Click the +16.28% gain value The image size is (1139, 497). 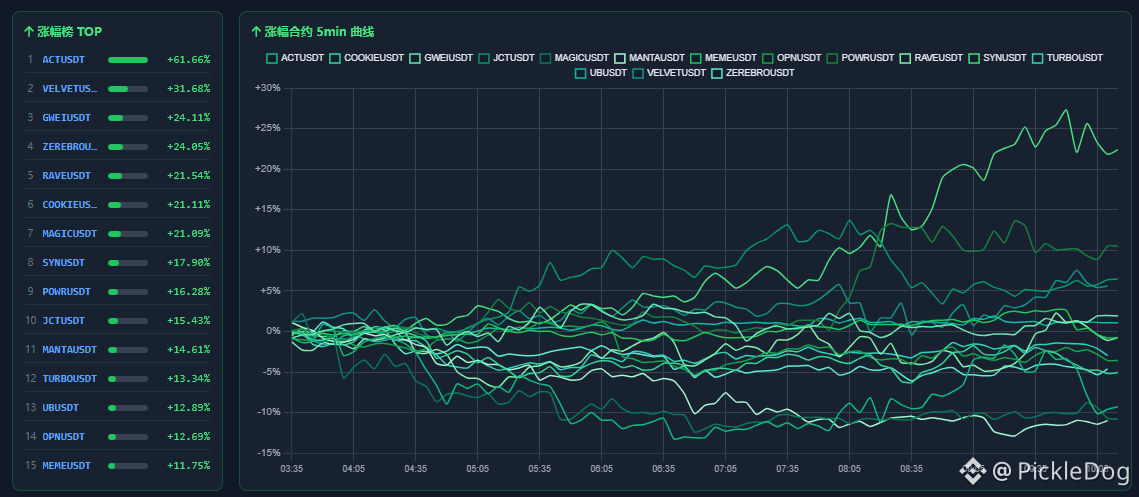pyautogui.click(x=188, y=292)
